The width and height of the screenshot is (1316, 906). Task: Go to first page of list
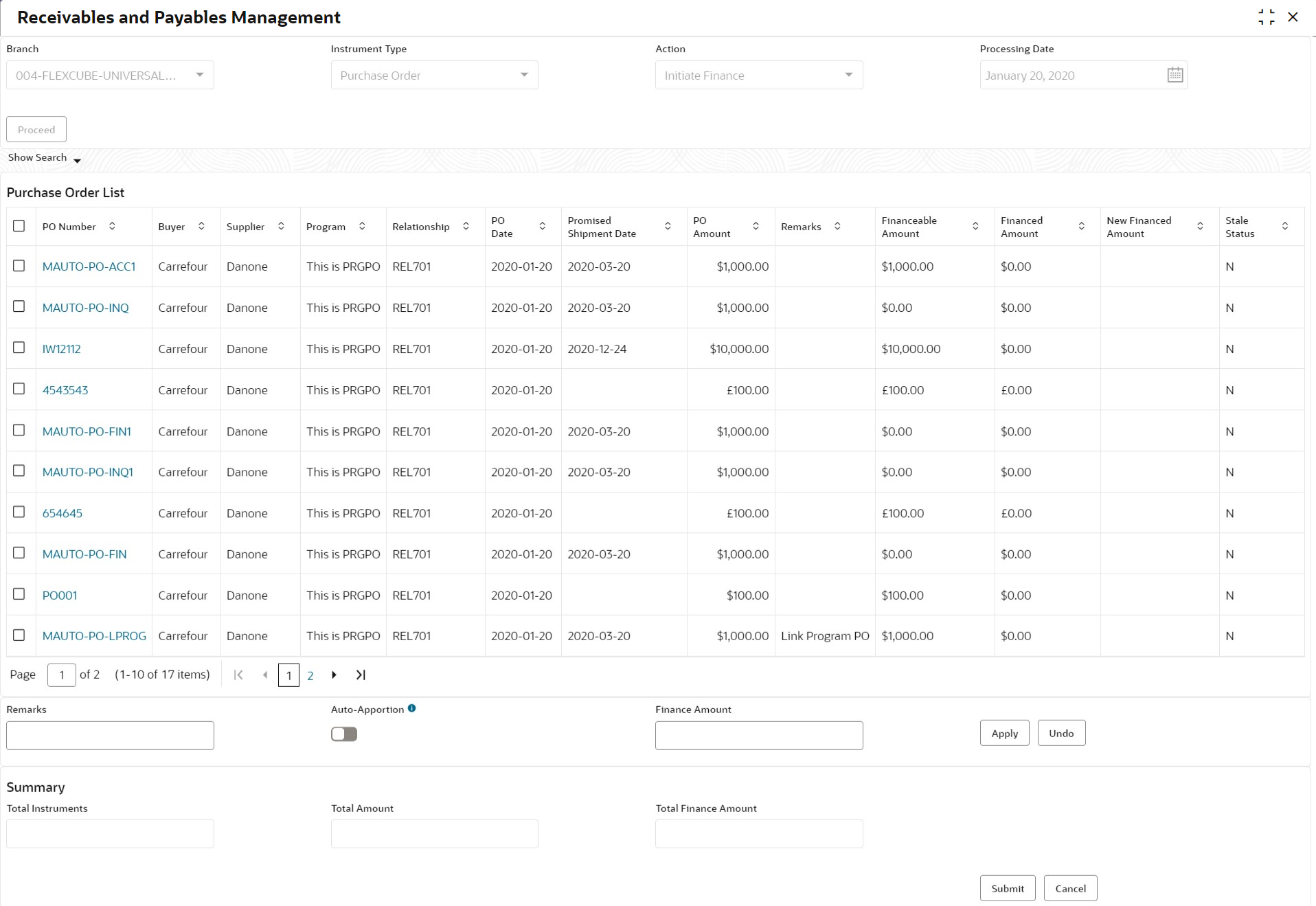[x=238, y=675]
